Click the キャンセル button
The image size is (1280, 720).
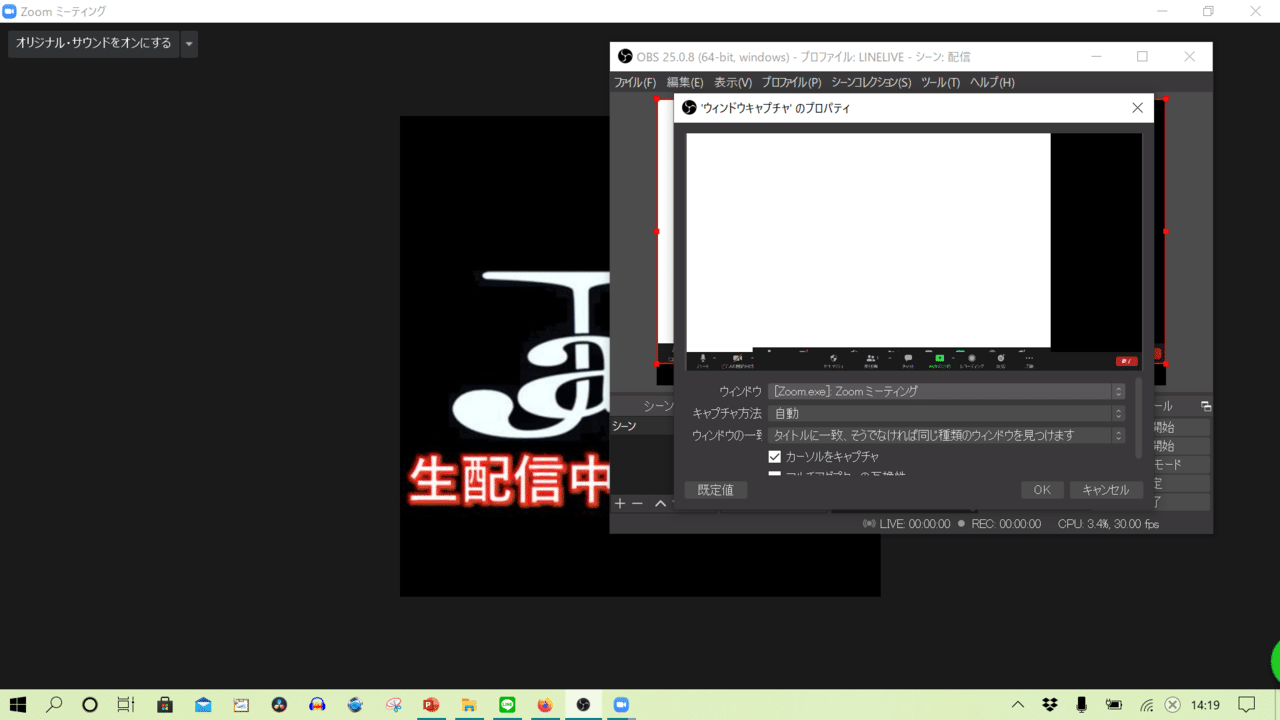(1106, 490)
